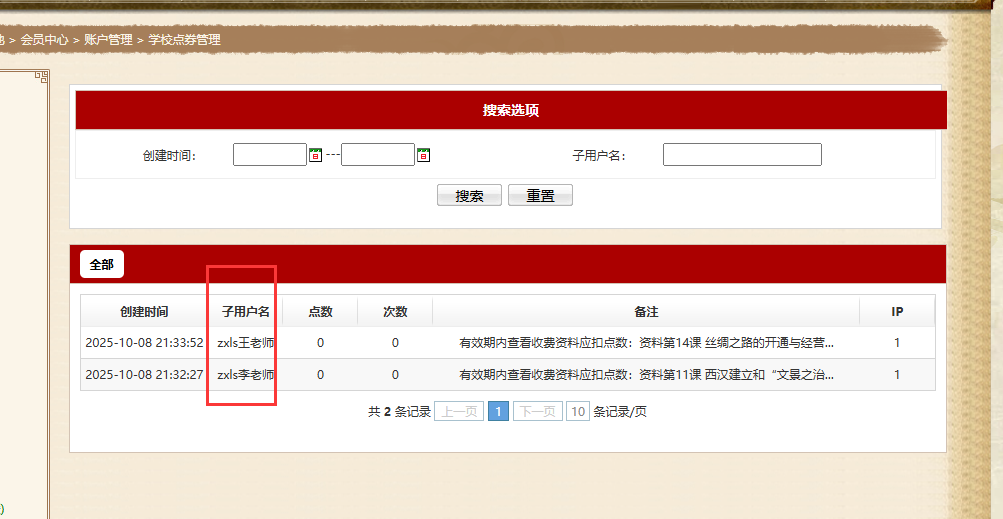This screenshot has height=519, width=1003.
Task: Go to 上一页 in pagination
Action: [x=458, y=411]
